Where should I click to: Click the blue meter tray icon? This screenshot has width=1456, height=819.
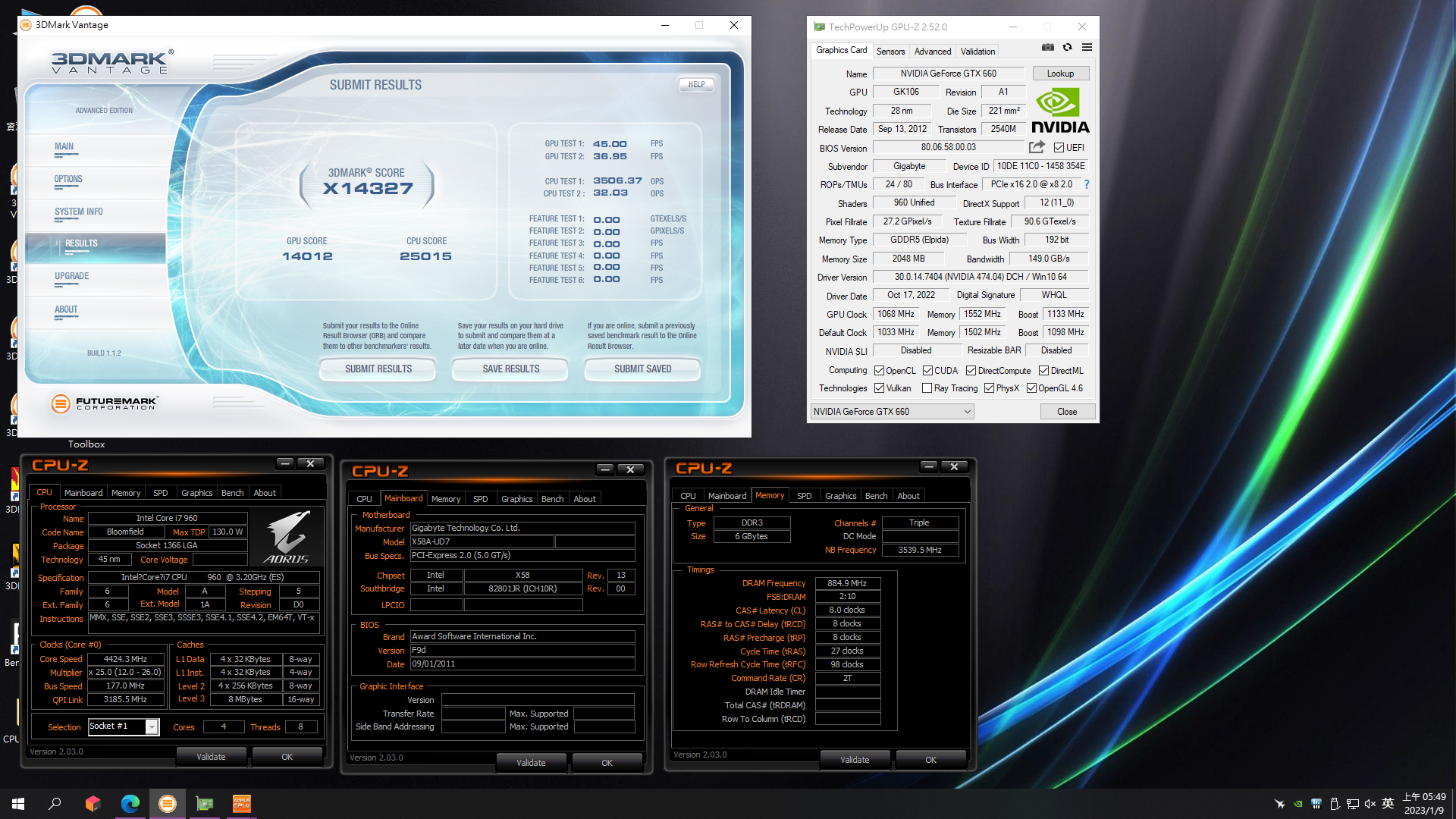click(x=1316, y=804)
